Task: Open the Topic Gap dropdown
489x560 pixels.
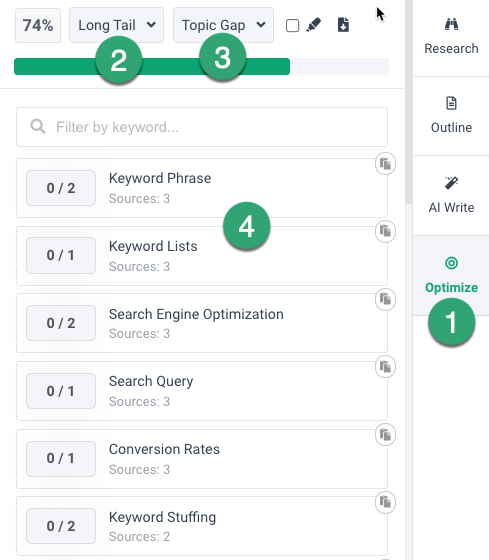Action: pyautogui.click(x=223, y=25)
